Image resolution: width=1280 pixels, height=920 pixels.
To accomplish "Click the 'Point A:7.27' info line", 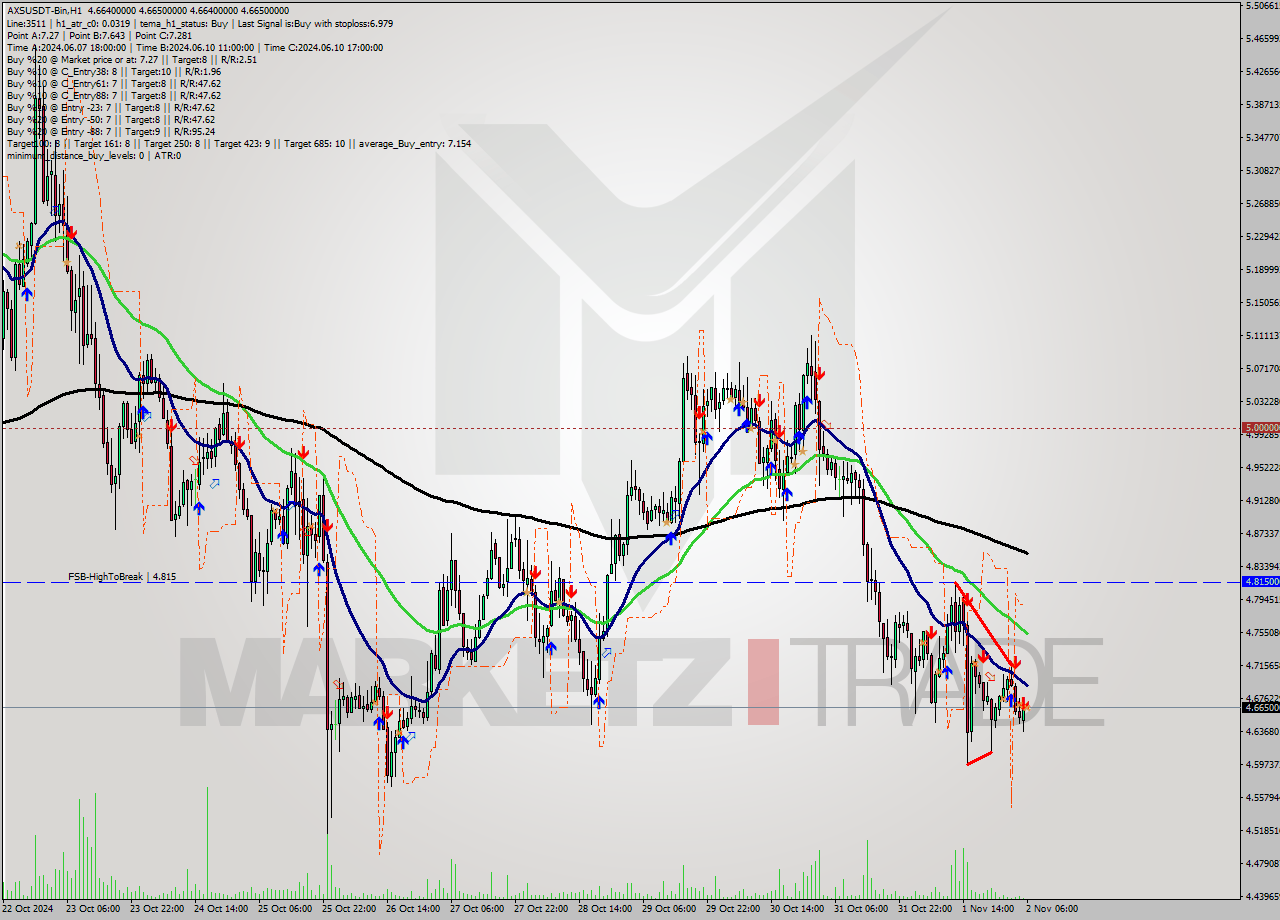I will (34, 35).
